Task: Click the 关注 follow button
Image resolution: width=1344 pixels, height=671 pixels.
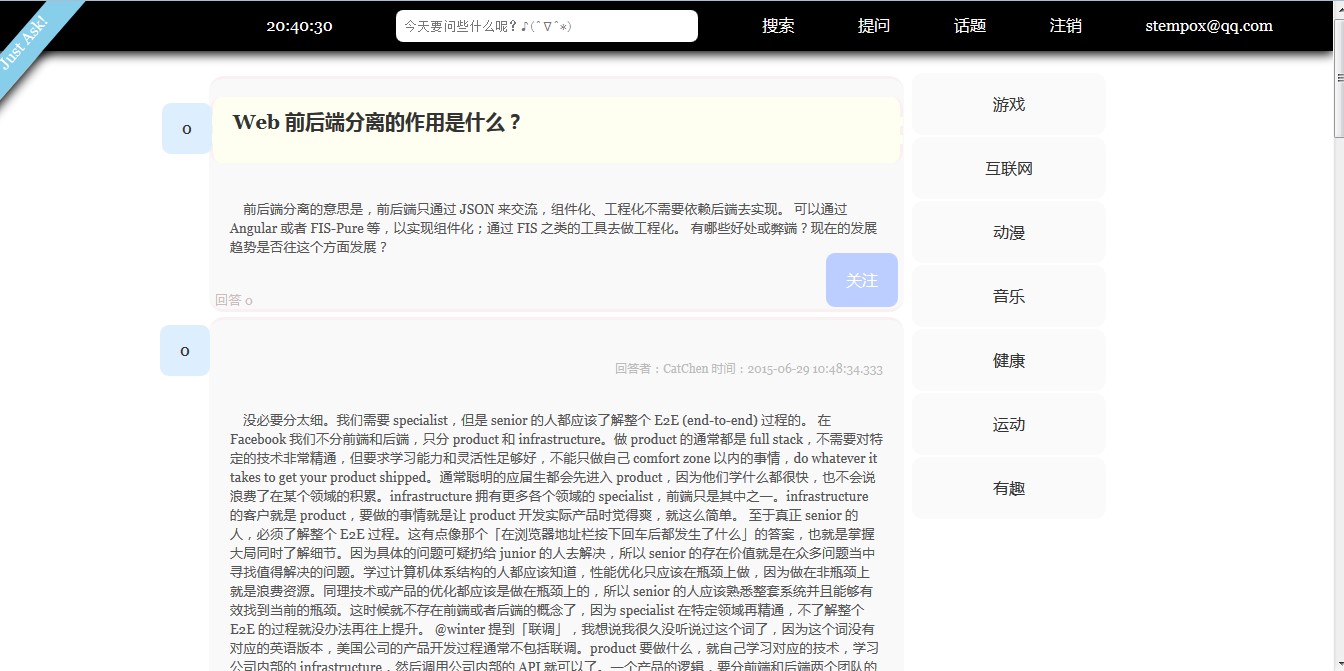Action: (x=862, y=280)
